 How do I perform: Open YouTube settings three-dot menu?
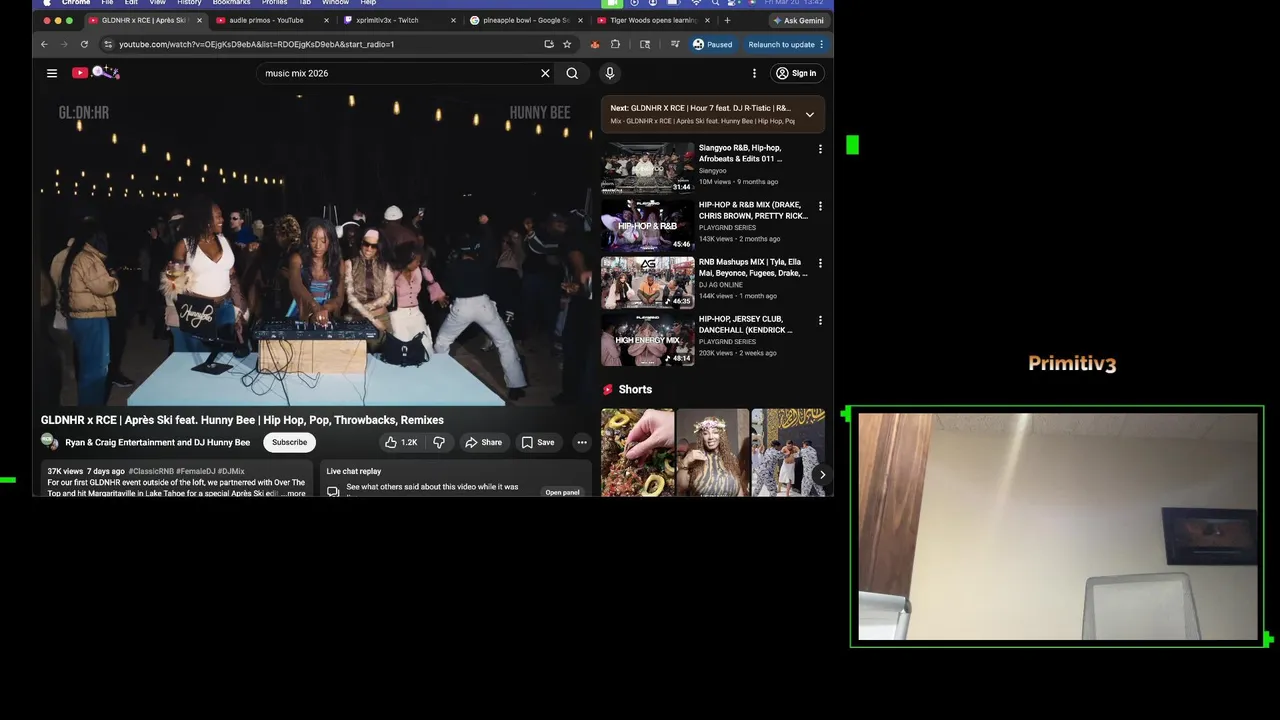(754, 73)
